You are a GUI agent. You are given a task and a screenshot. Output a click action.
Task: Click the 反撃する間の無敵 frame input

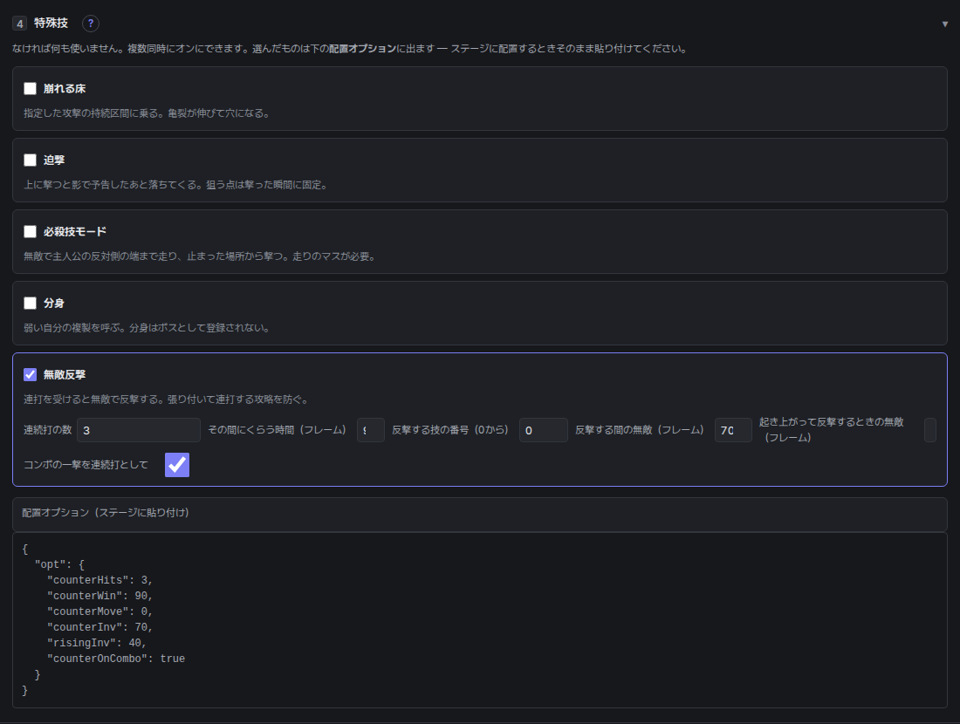click(x=733, y=430)
